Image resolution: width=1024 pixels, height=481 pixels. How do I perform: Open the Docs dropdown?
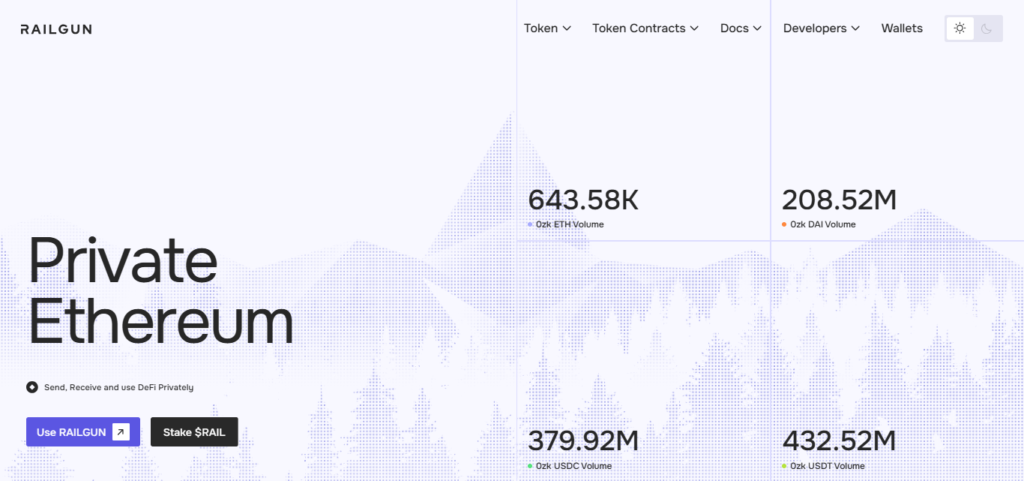tap(741, 29)
